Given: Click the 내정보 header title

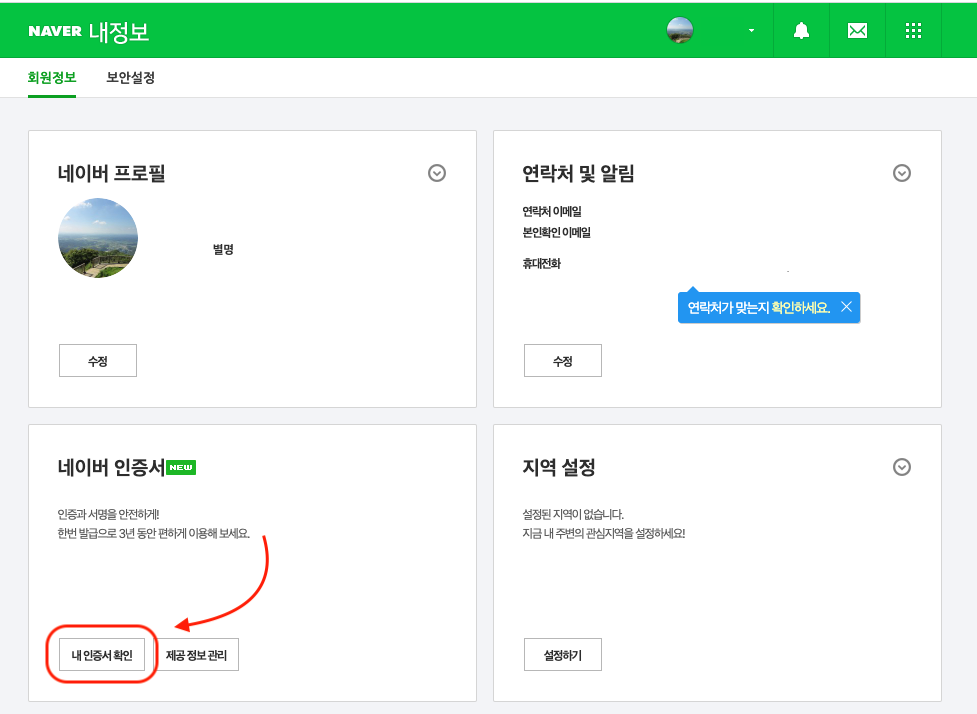Looking at the screenshot, I should coord(119,32).
